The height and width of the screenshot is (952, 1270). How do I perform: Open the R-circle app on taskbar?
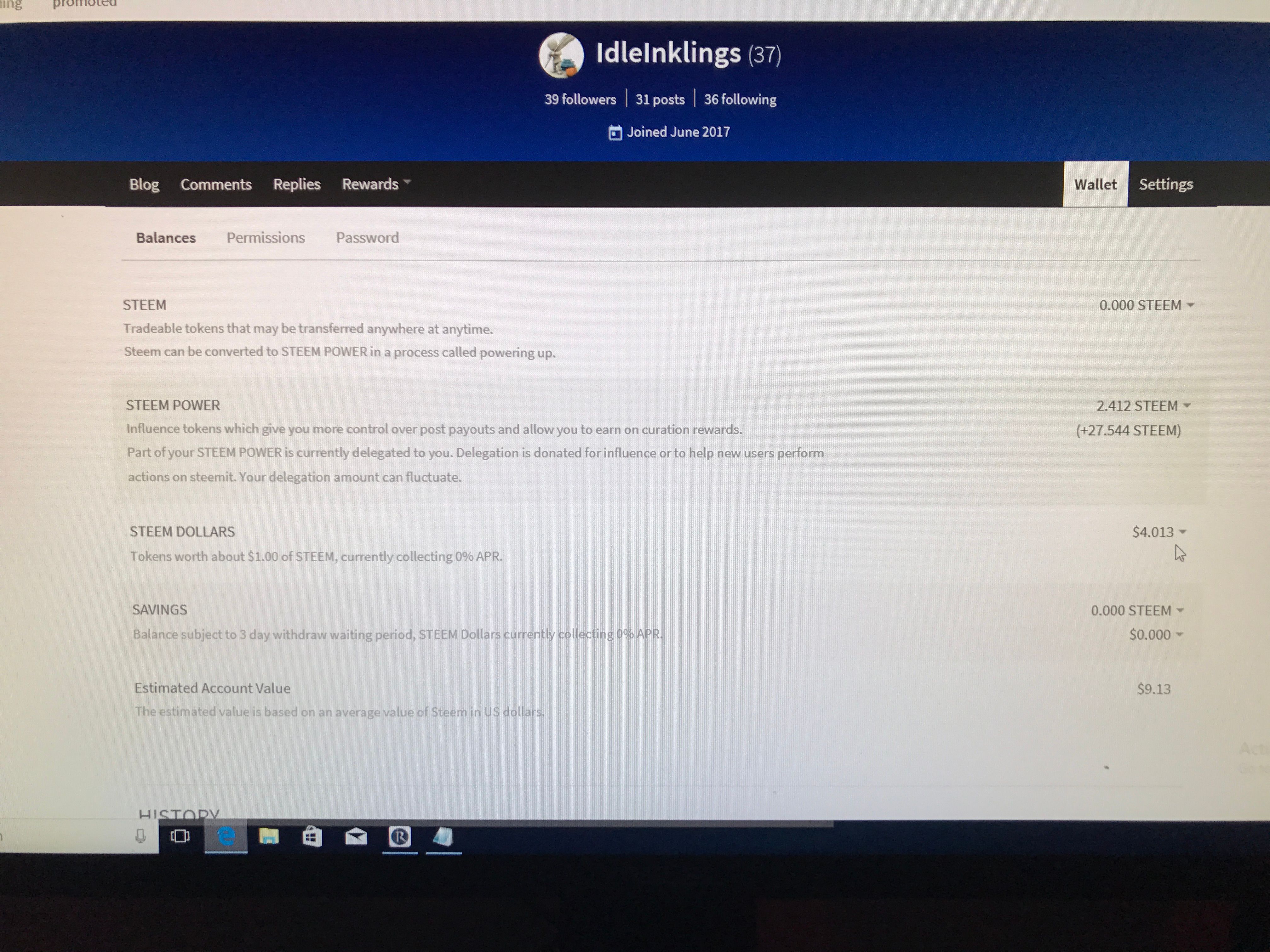(x=400, y=837)
